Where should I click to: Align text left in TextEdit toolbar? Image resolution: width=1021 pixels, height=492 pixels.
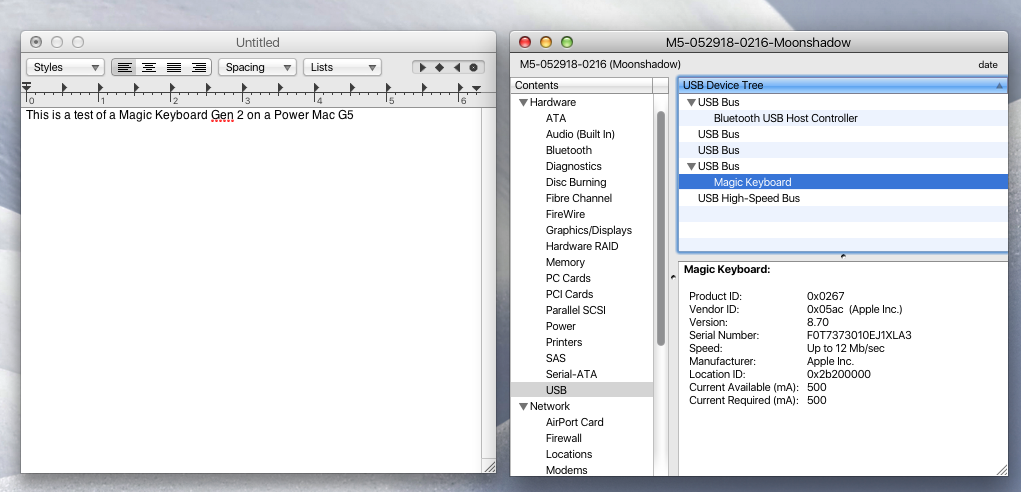(124, 67)
